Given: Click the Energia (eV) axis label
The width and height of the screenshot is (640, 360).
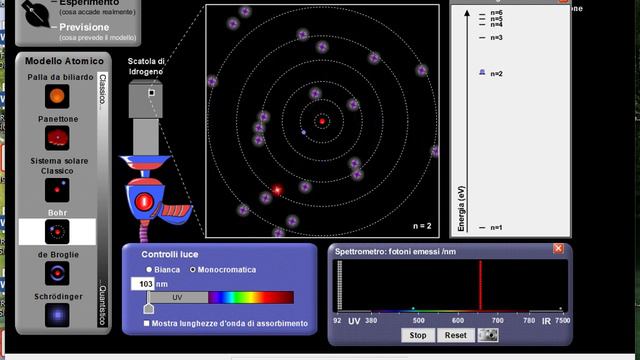Looking at the screenshot, I should [461, 209].
